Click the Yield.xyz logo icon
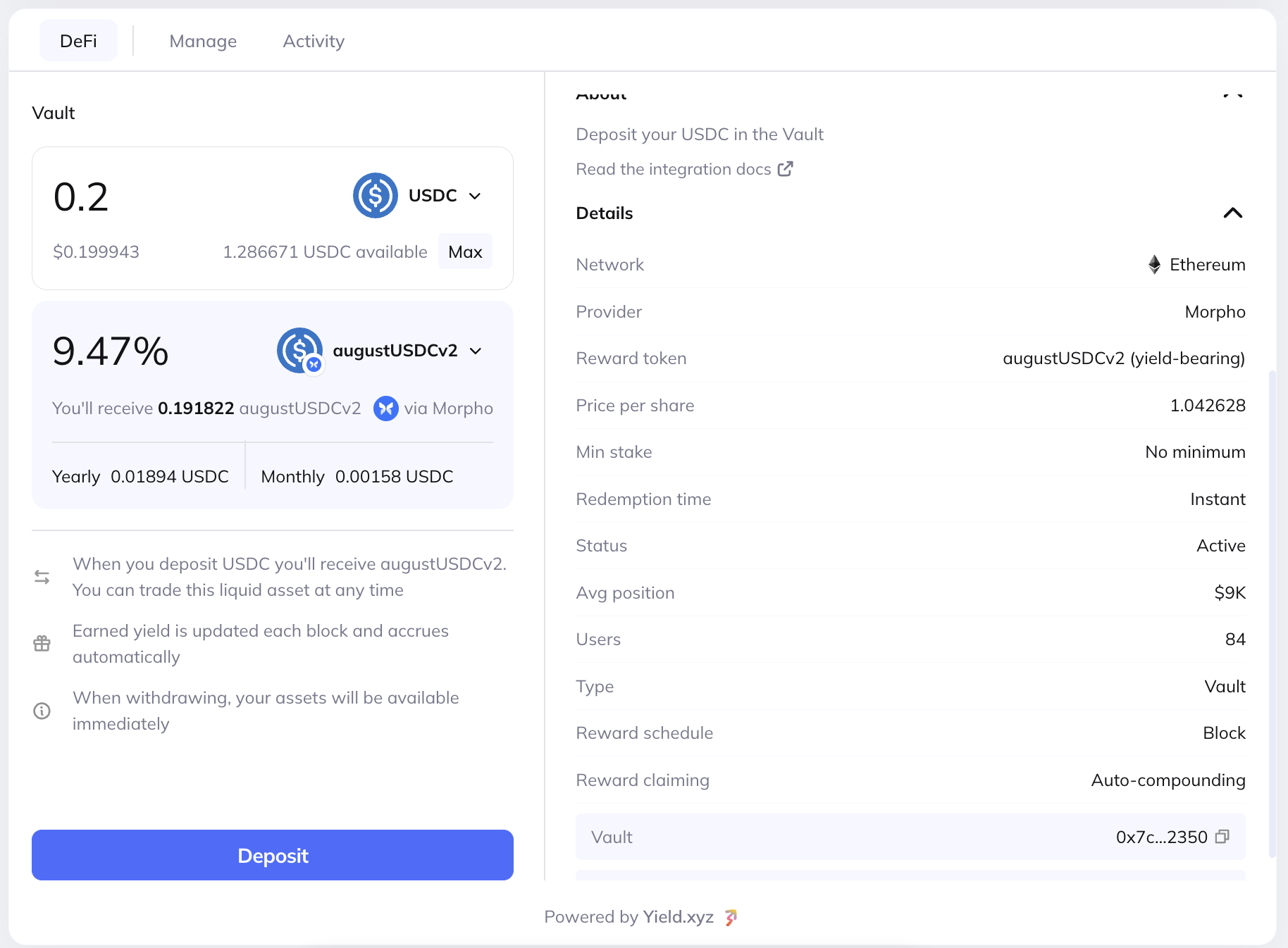1288x948 pixels. (x=731, y=917)
